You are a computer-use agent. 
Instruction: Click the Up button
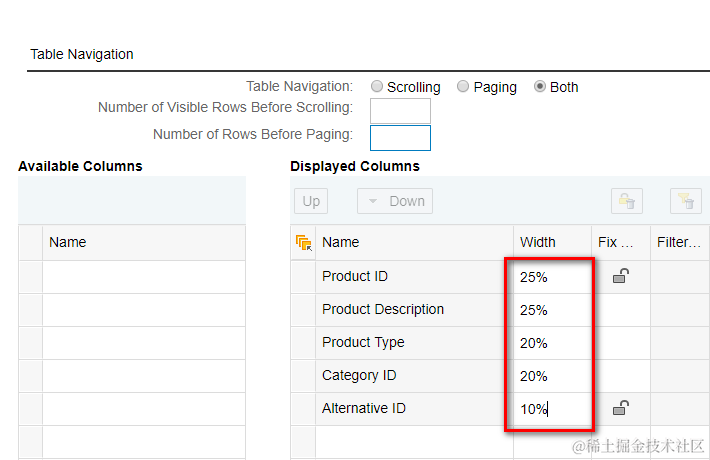coord(311,201)
